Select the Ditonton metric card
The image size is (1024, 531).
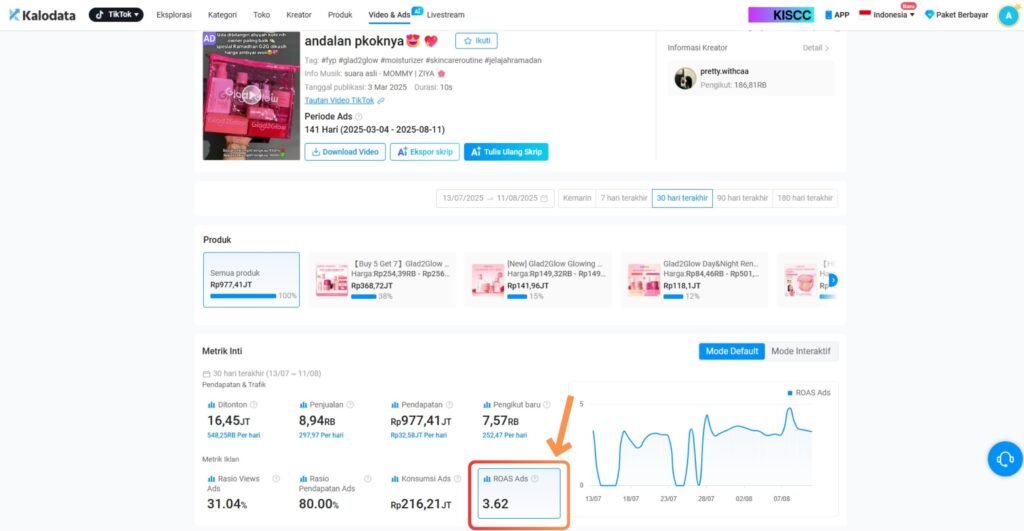[x=242, y=420]
